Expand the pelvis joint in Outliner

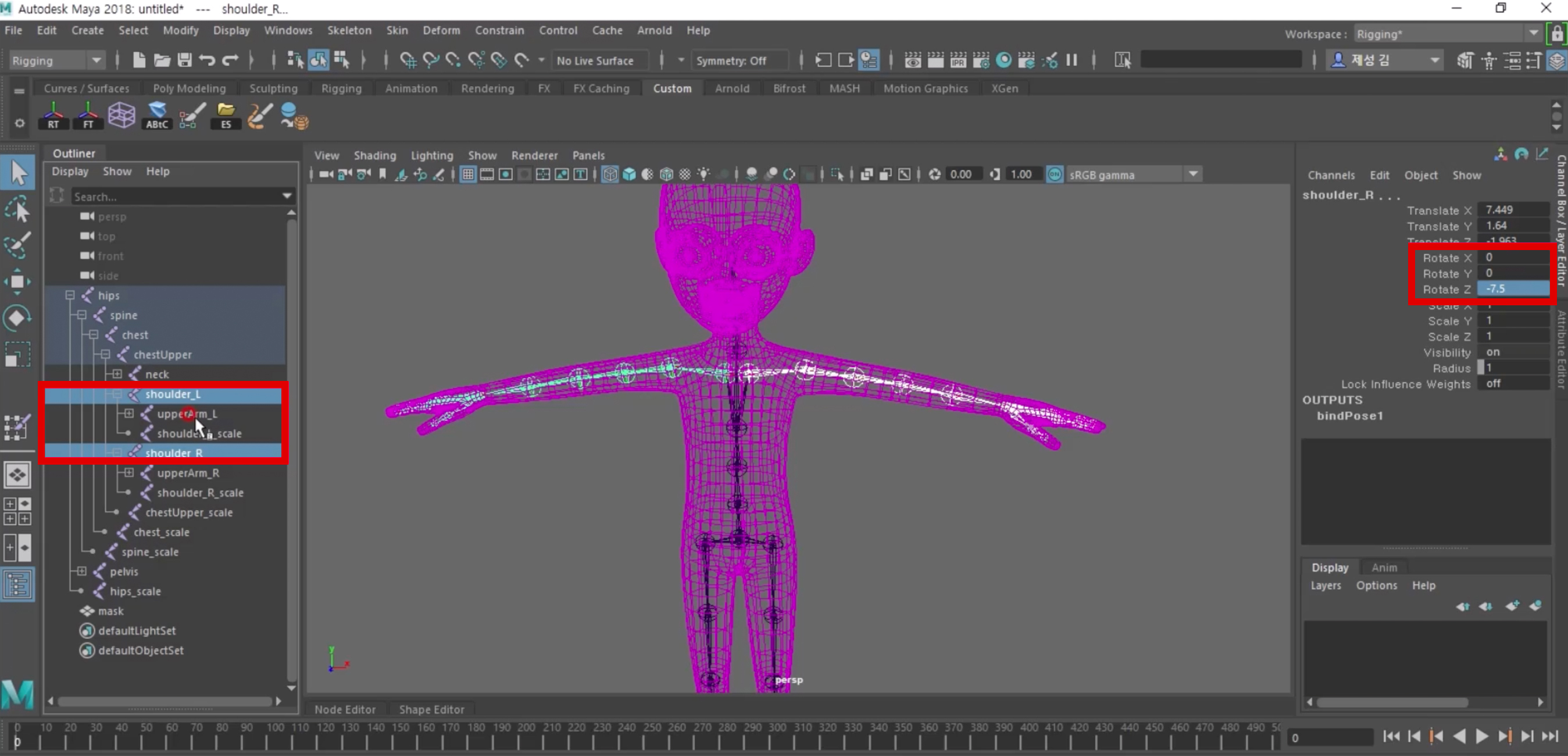tap(81, 571)
